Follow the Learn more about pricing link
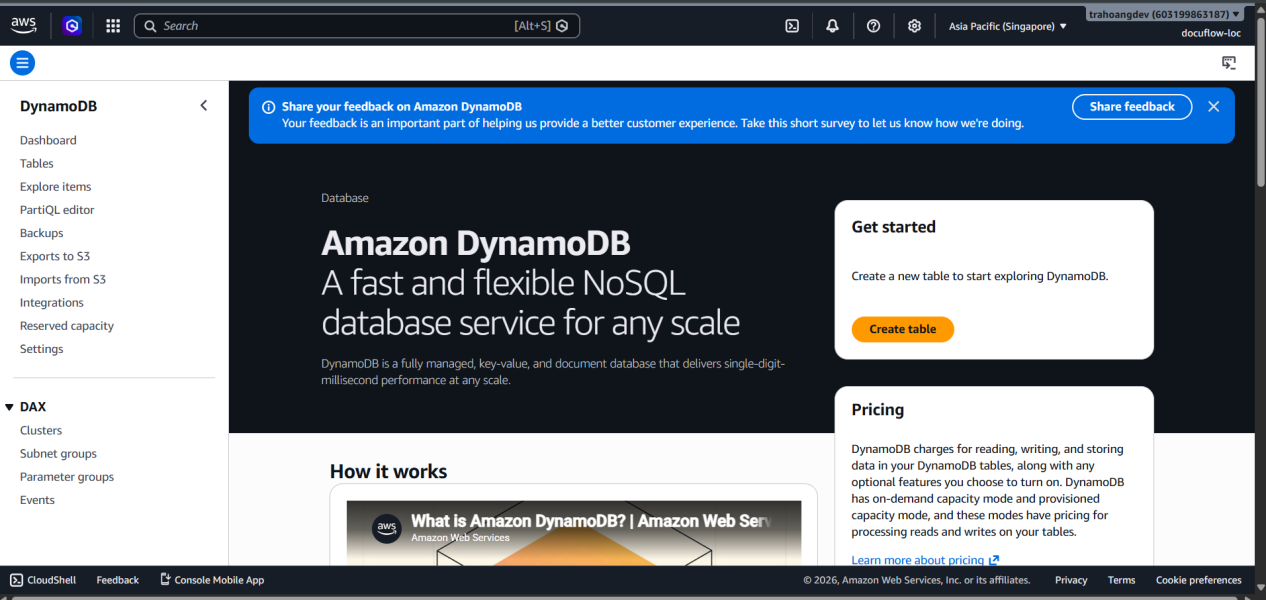 [925, 560]
